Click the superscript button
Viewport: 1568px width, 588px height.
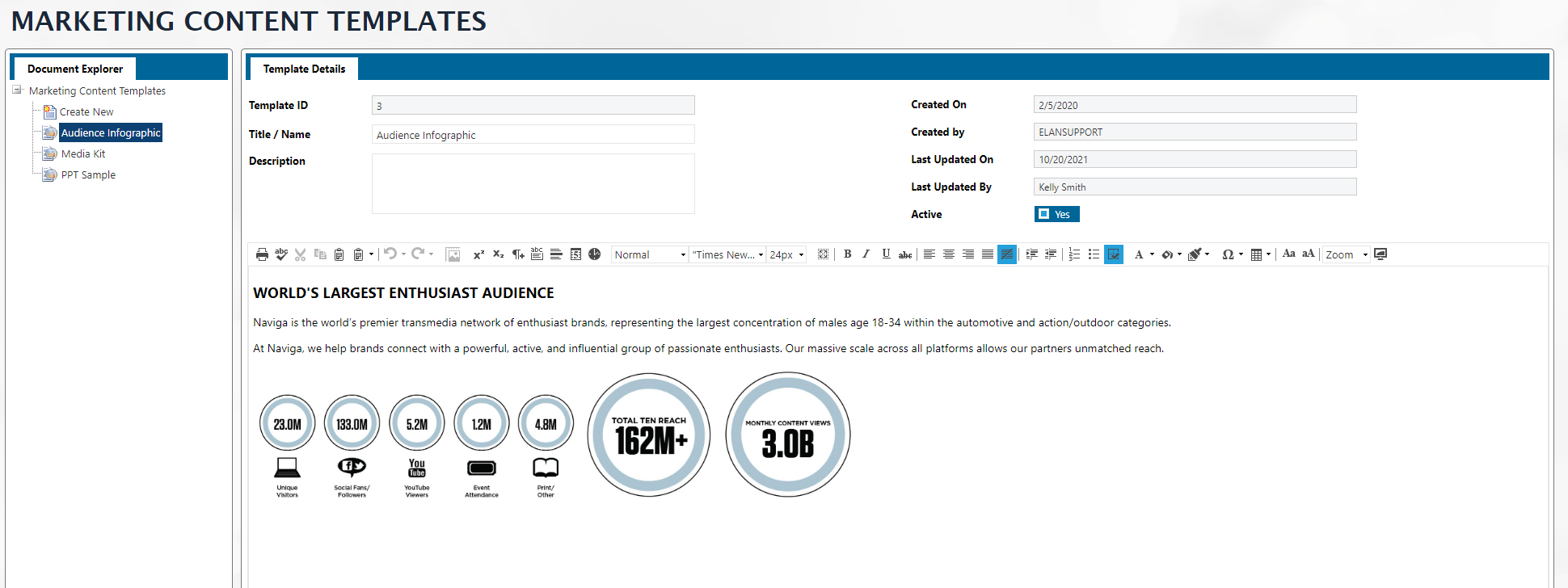[x=478, y=254]
